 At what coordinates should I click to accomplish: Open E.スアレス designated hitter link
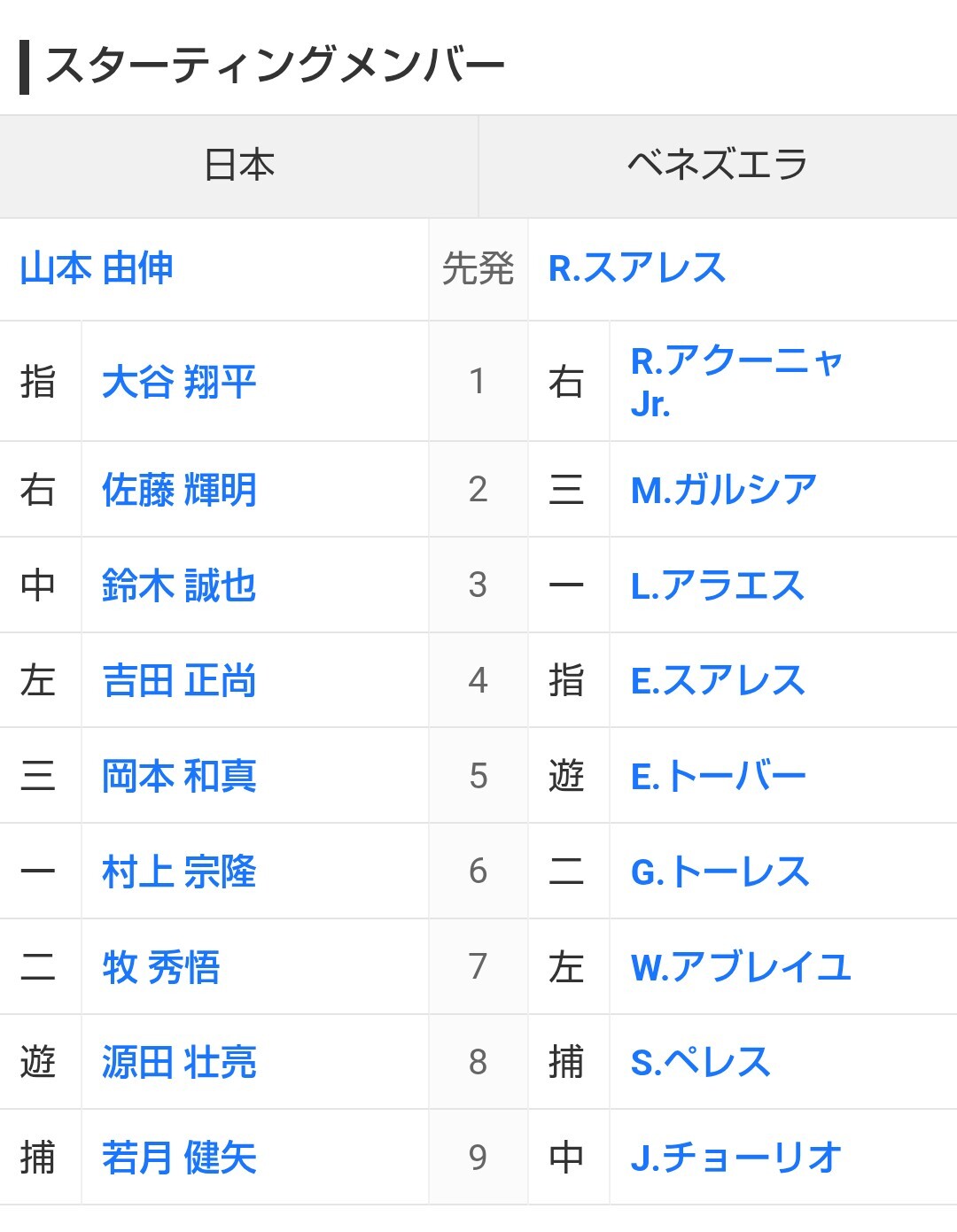click(x=718, y=681)
